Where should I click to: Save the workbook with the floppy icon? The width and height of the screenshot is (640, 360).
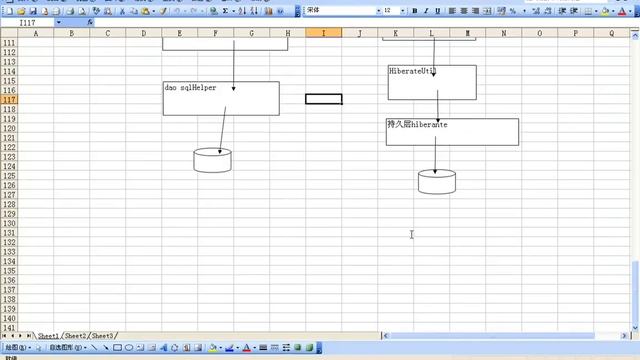click(33, 11)
